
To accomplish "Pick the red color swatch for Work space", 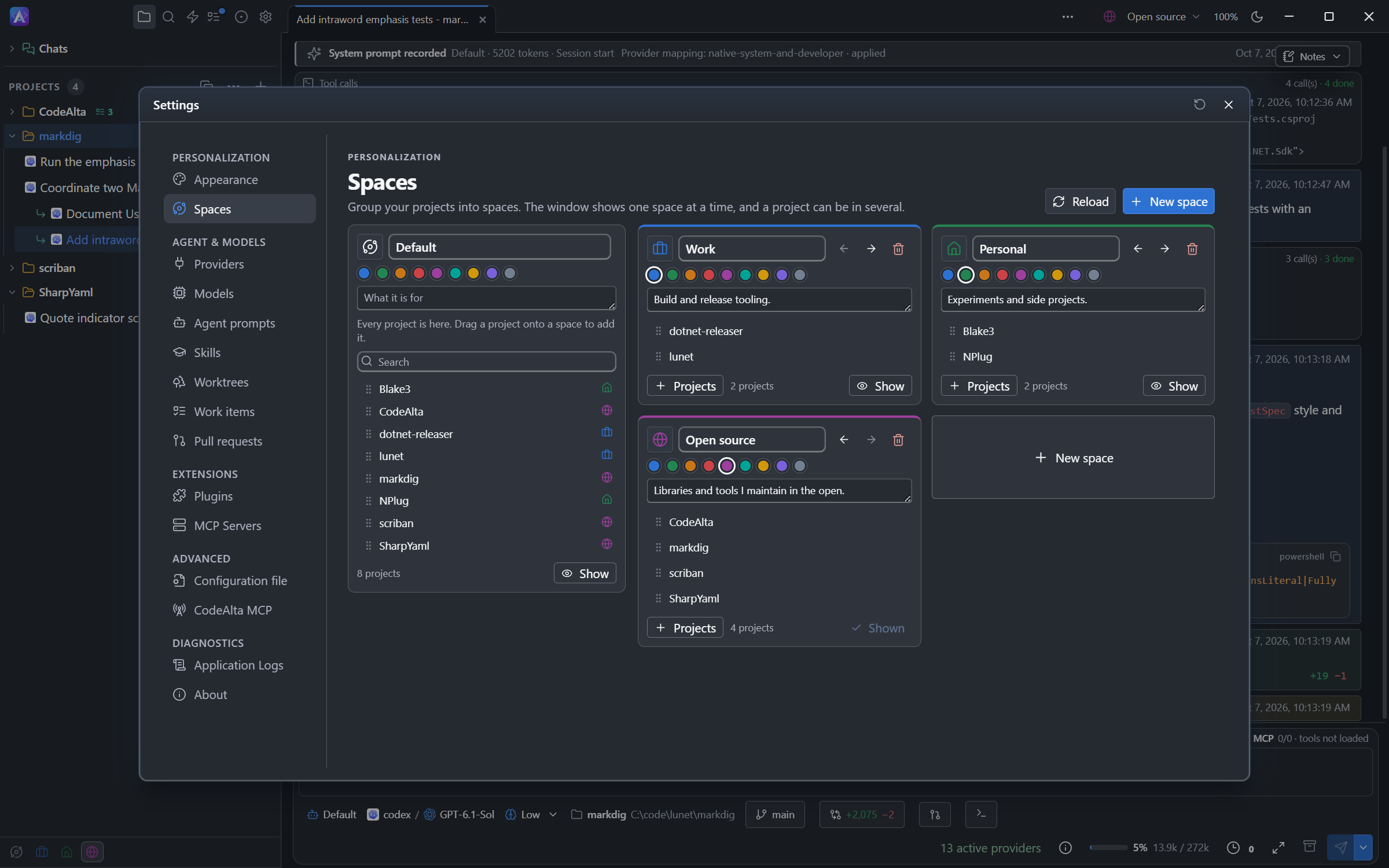I will point(708,275).
